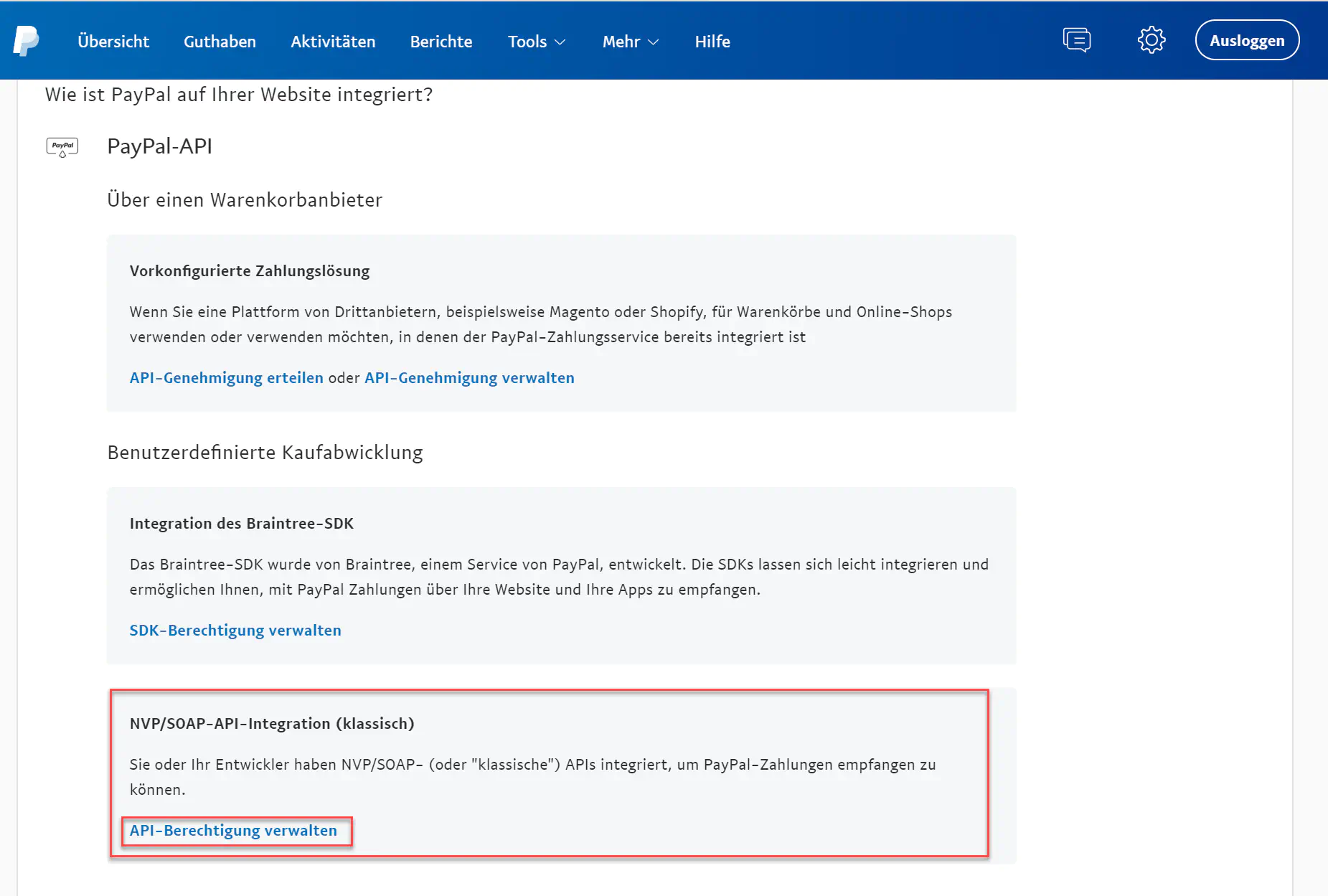Image resolution: width=1328 pixels, height=896 pixels.
Task: Select Aktivitäten in the navigation bar
Action: (x=333, y=42)
